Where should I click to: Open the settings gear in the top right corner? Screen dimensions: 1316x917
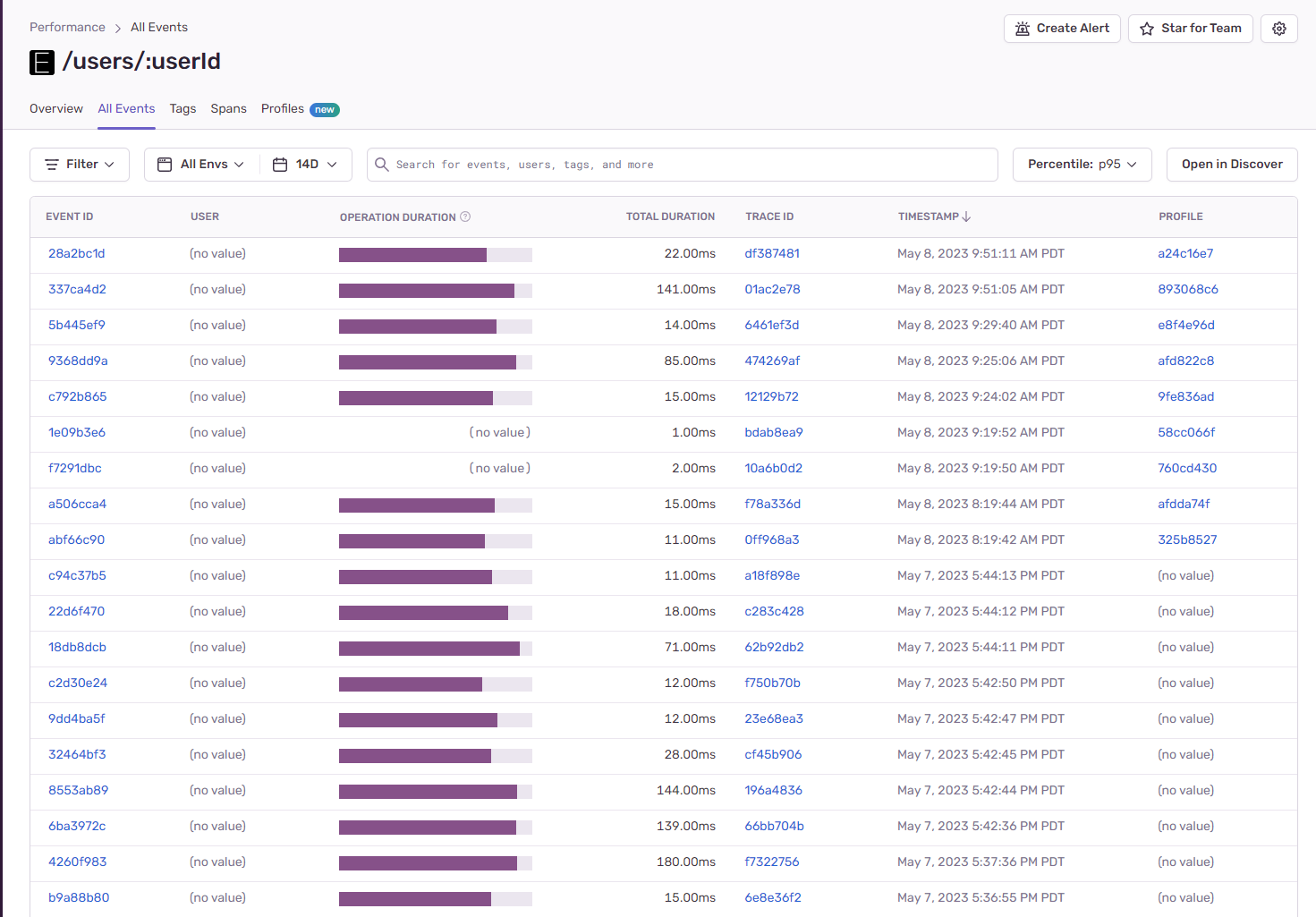click(x=1278, y=28)
